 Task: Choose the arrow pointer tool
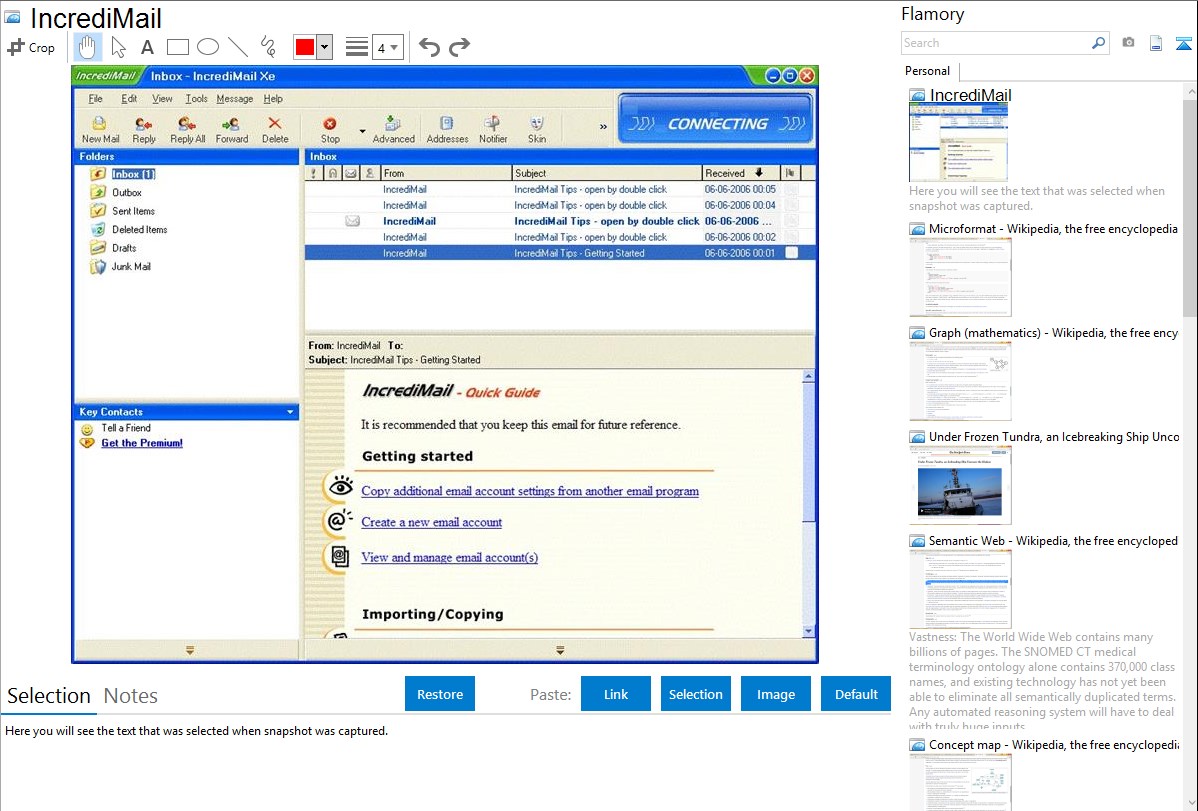118,47
